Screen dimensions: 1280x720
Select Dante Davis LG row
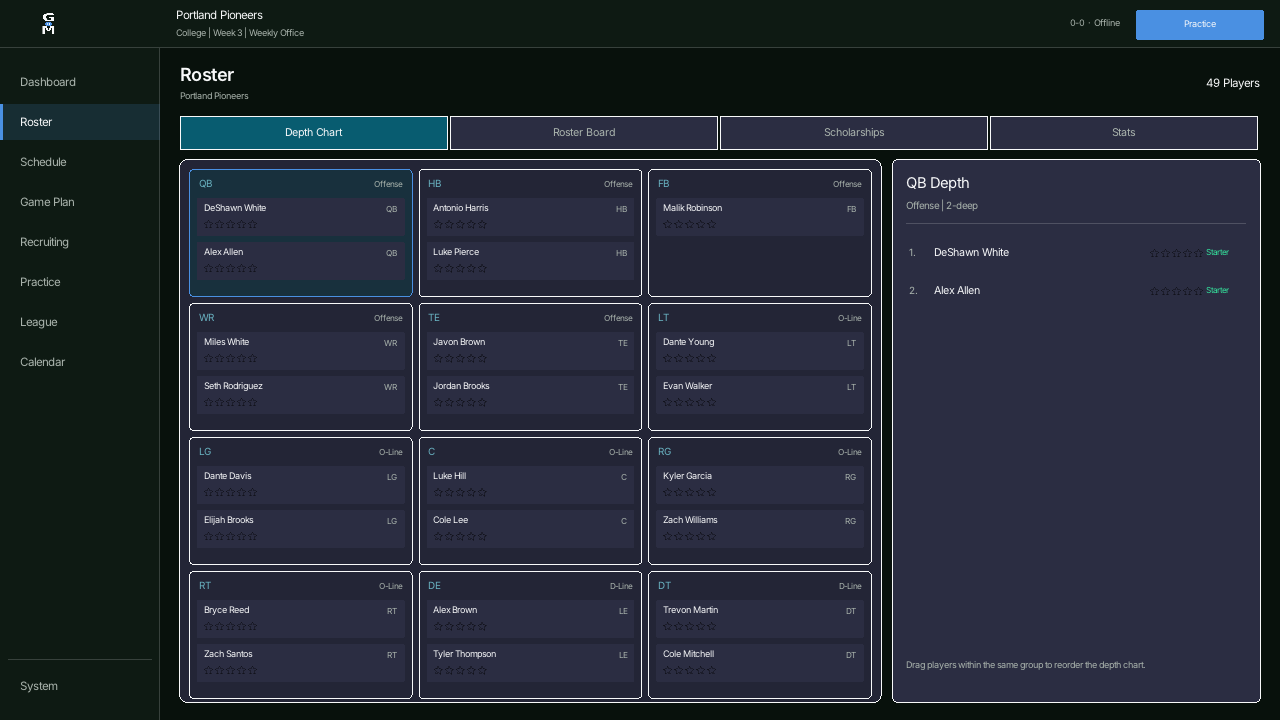pyautogui.click(x=301, y=485)
